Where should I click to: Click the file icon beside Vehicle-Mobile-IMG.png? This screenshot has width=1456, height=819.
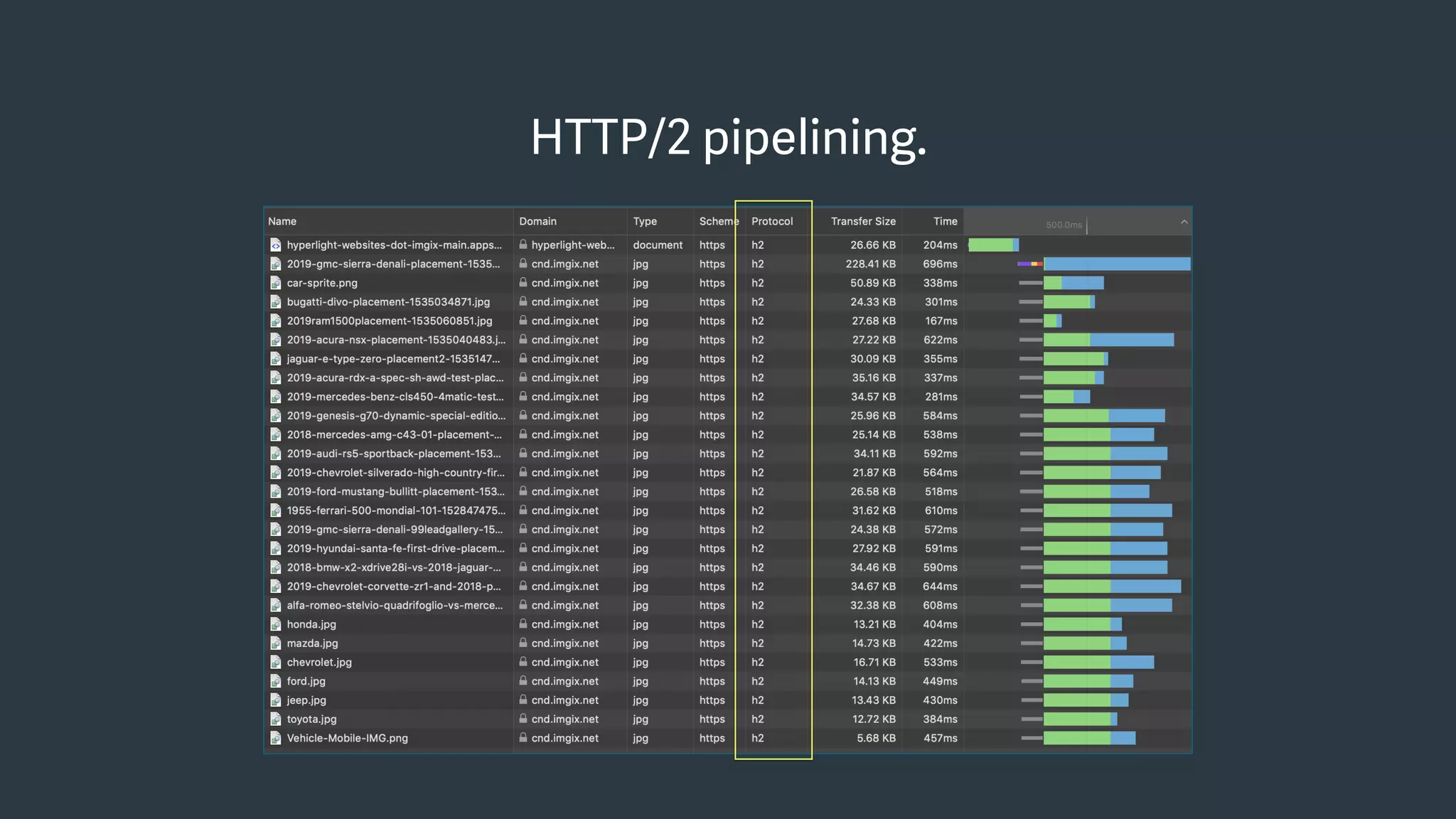(276, 738)
